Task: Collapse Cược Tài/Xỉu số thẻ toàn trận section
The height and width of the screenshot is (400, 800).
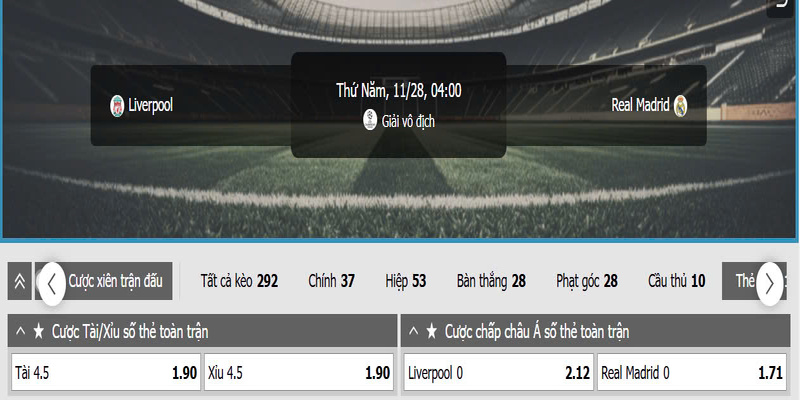Action: click(20, 332)
